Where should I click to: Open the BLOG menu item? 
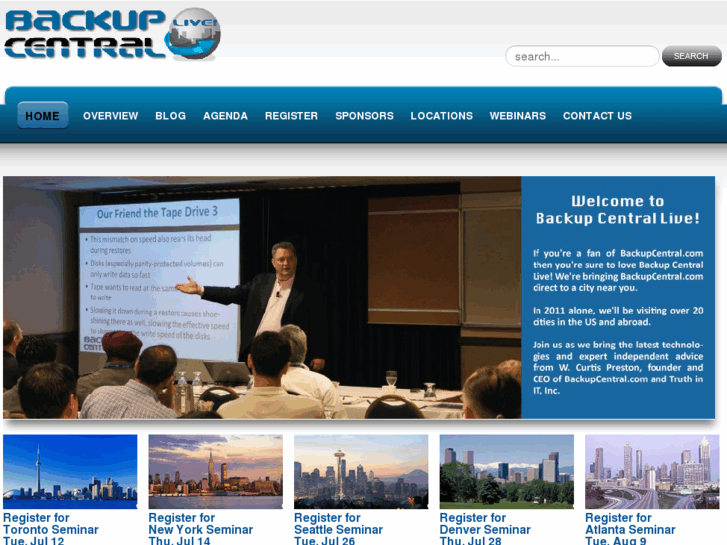coord(171,116)
